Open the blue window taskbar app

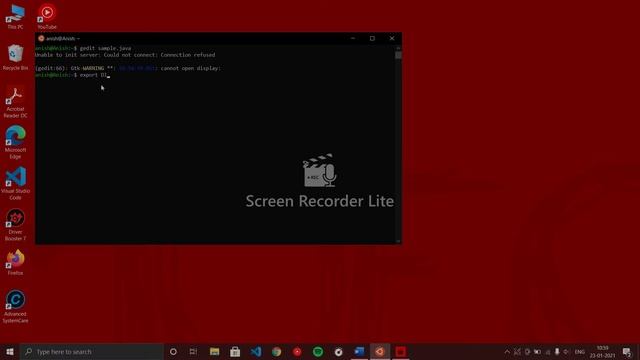point(359,351)
